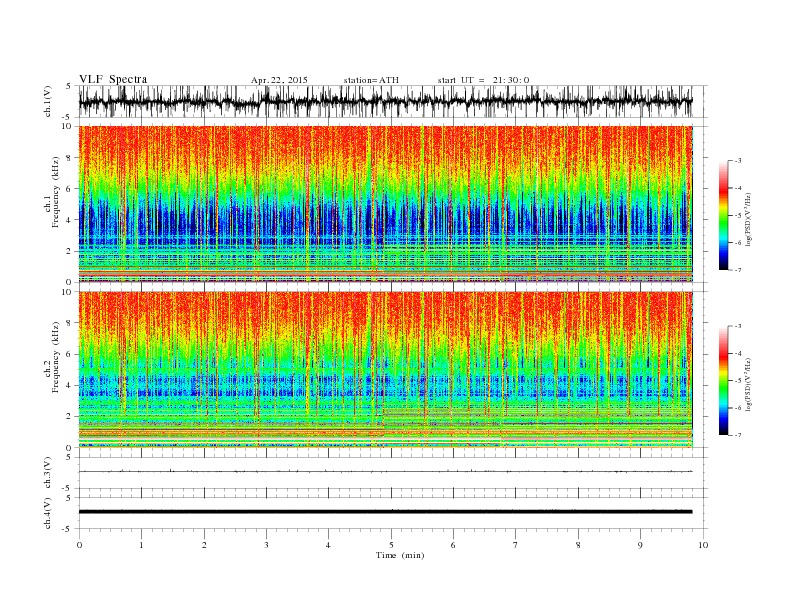This screenshot has height=612, width=792.
Task: Click the log(PSD) label of the ch.1 color bar
Action: (748, 220)
